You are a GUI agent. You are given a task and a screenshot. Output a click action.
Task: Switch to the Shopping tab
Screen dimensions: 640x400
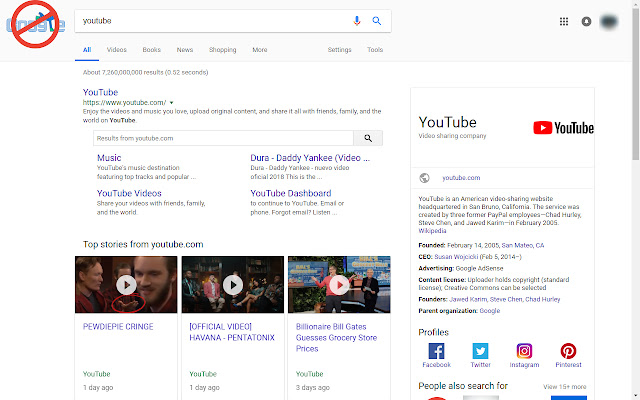tap(222, 49)
